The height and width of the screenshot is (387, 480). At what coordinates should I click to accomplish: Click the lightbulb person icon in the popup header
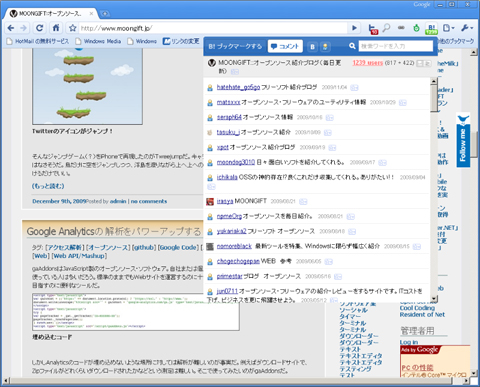tap(325, 47)
